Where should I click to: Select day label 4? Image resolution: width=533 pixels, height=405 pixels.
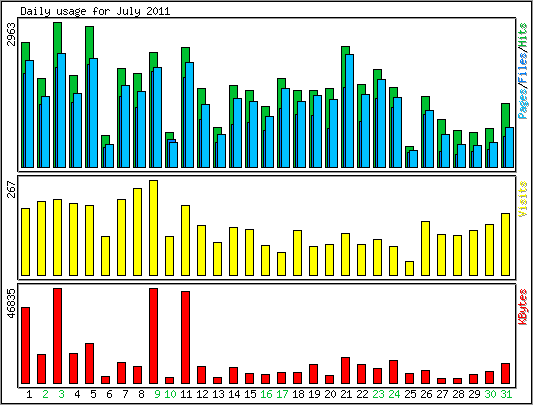(77, 394)
